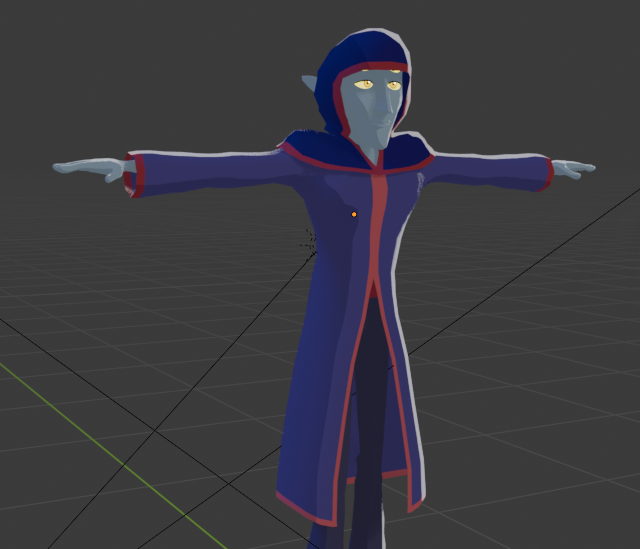Click the 3D cursor crosshair beside the robe
Screen dimensions: 640x549
coord(309,245)
